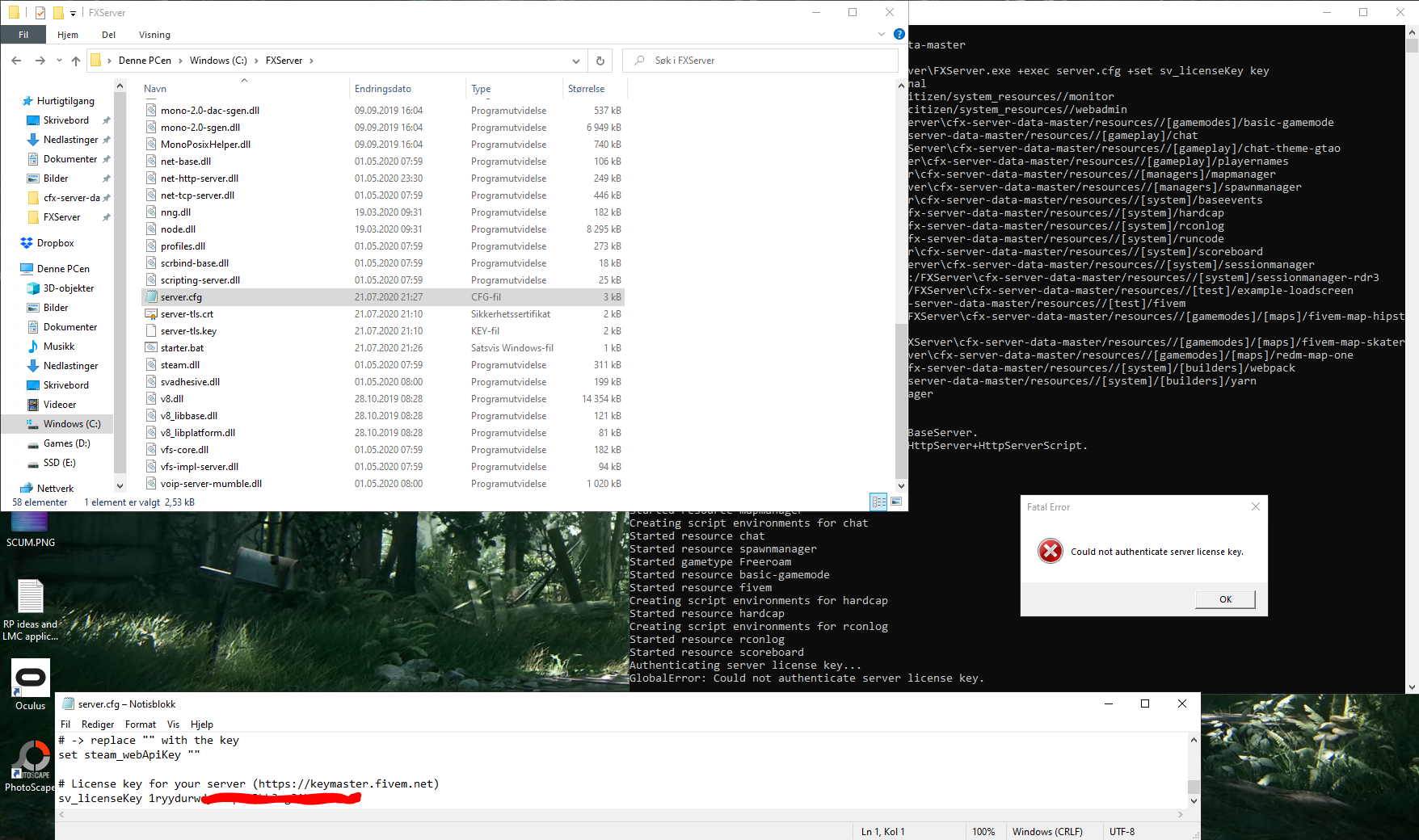The width and height of the screenshot is (1419, 840).
Task: Open the recent locations dropdown arrow
Action: [59, 61]
